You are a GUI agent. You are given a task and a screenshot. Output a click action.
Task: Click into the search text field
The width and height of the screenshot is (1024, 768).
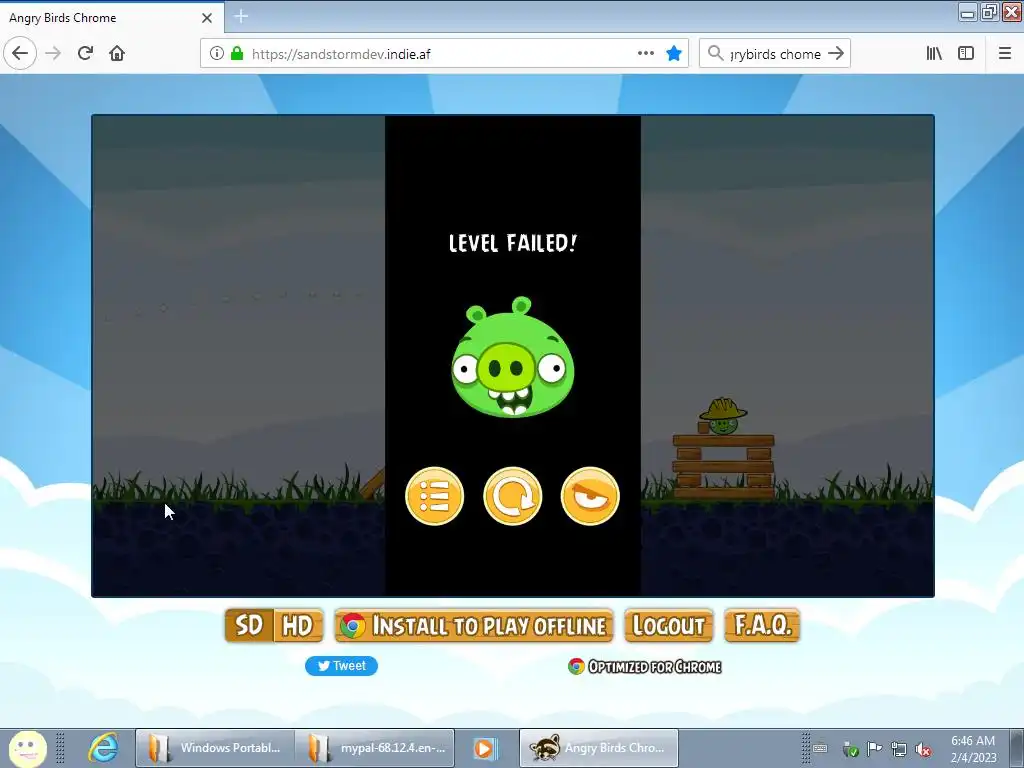(x=776, y=54)
